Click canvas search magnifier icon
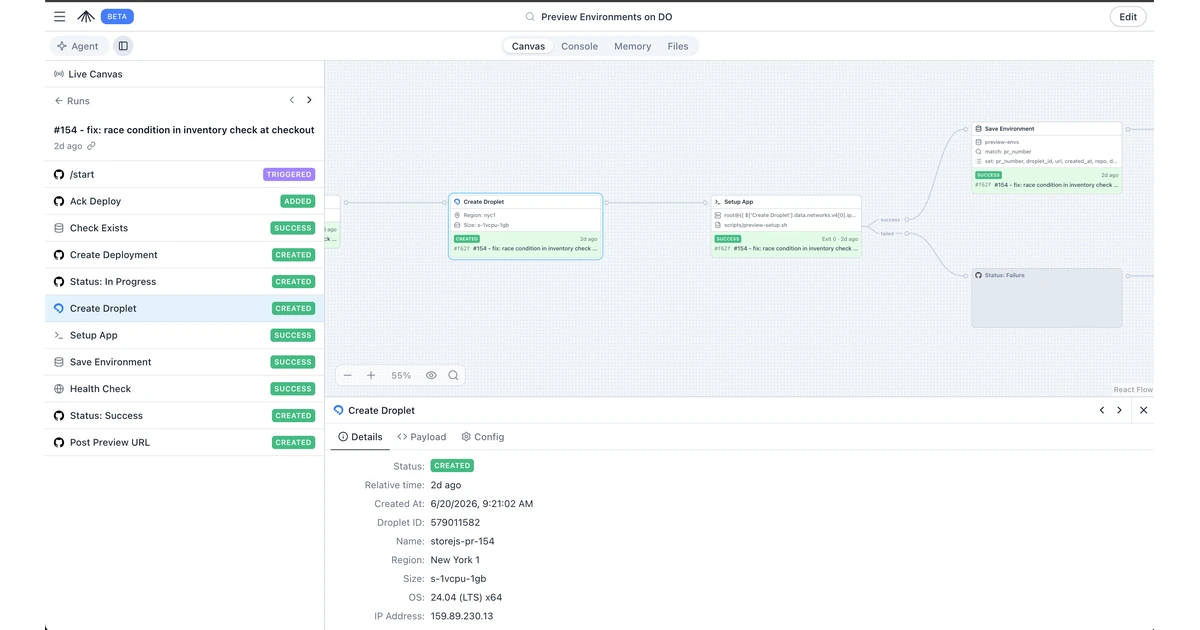Image resolution: width=1200 pixels, height=630 pixels. pos(454,376)
